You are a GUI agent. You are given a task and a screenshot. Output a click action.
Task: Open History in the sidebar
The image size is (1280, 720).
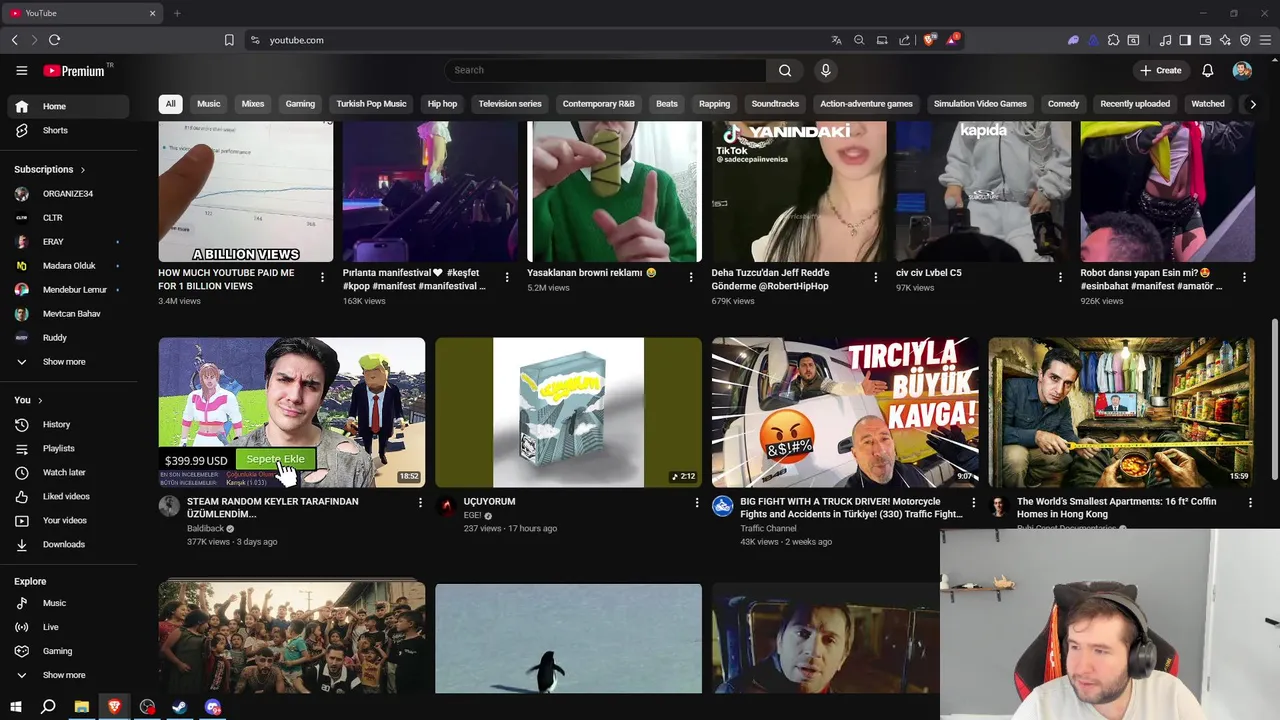coord(68,424)
